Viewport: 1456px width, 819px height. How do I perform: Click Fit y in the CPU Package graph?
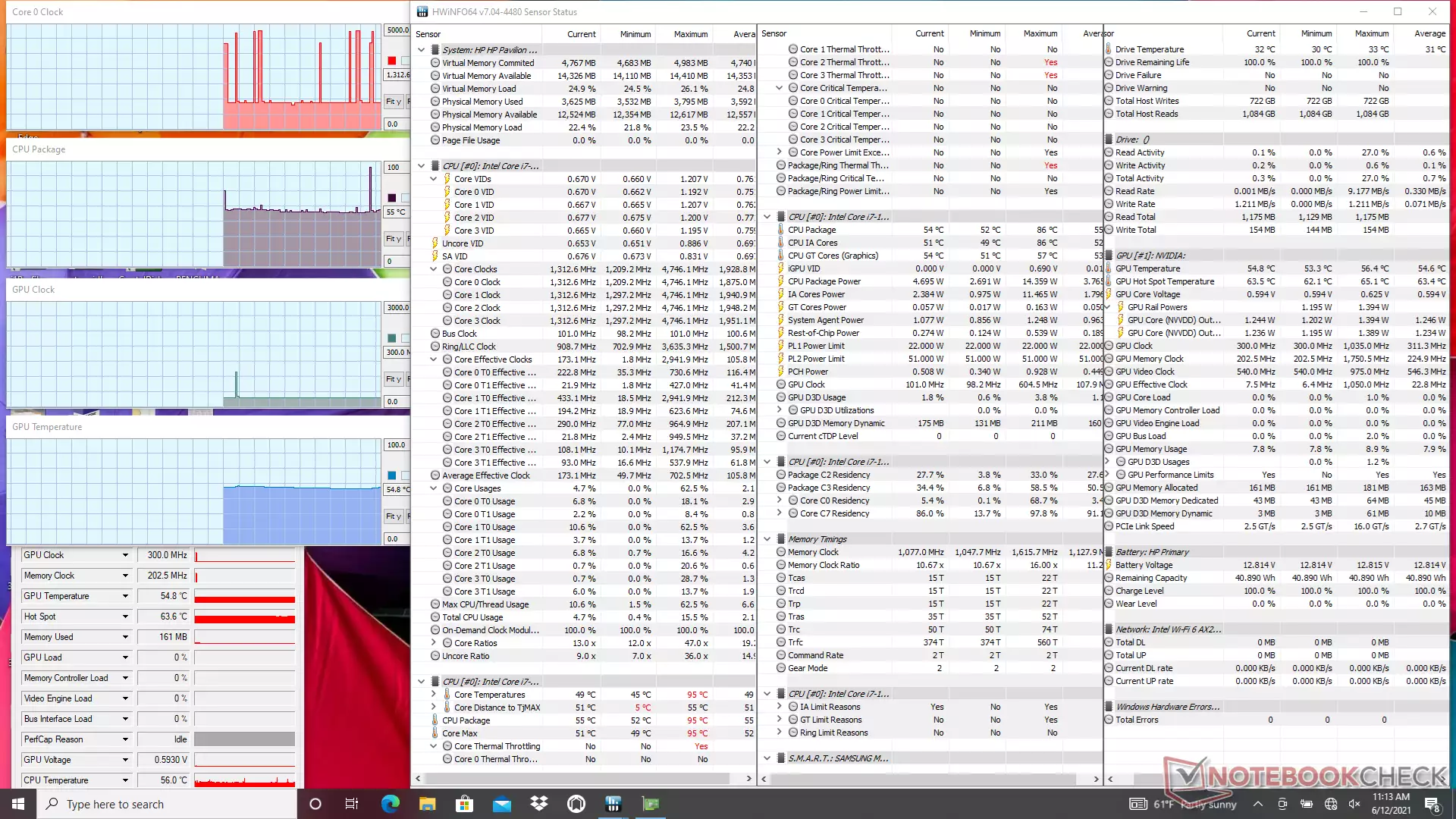[393, 239]
